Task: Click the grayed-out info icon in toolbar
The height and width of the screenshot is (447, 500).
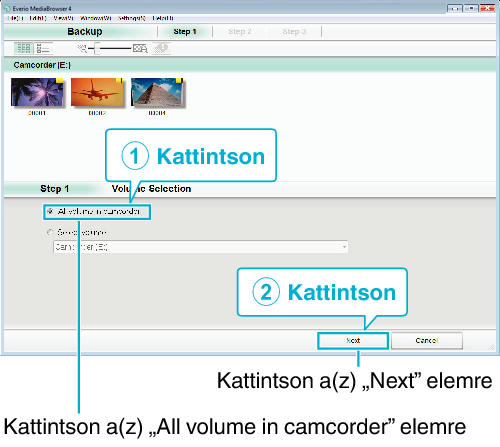Action: (162, 48)
